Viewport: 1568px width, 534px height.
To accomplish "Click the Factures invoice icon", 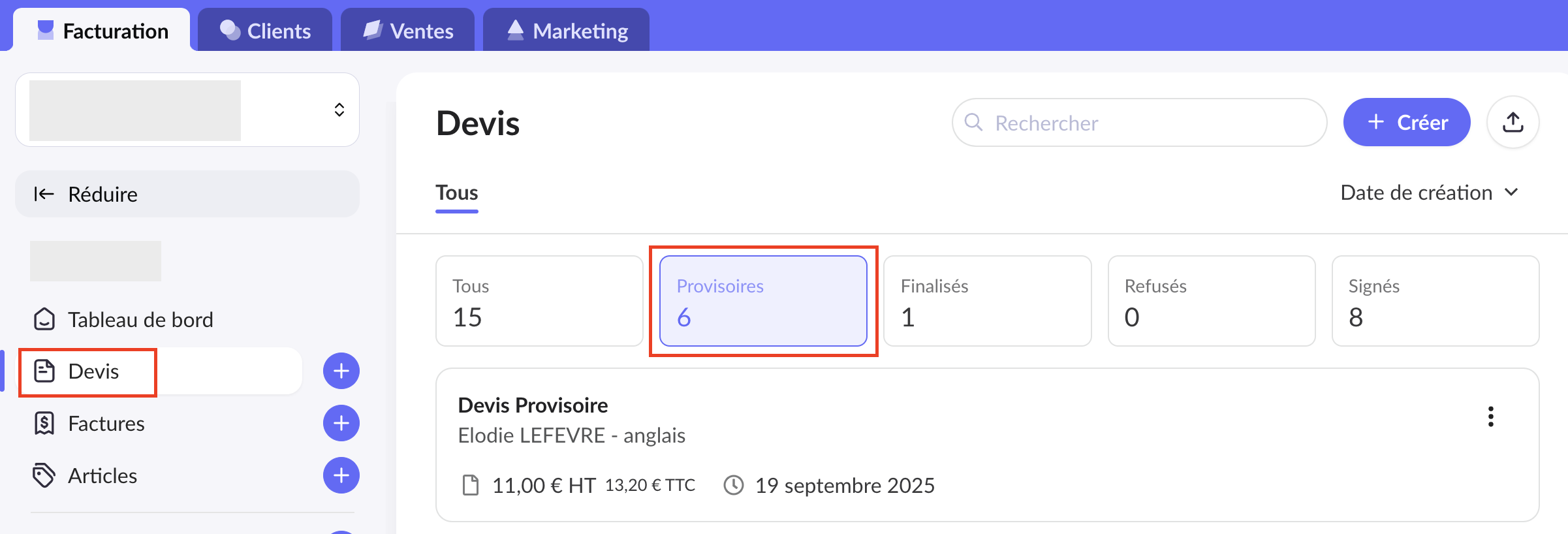I will (44, 423).
